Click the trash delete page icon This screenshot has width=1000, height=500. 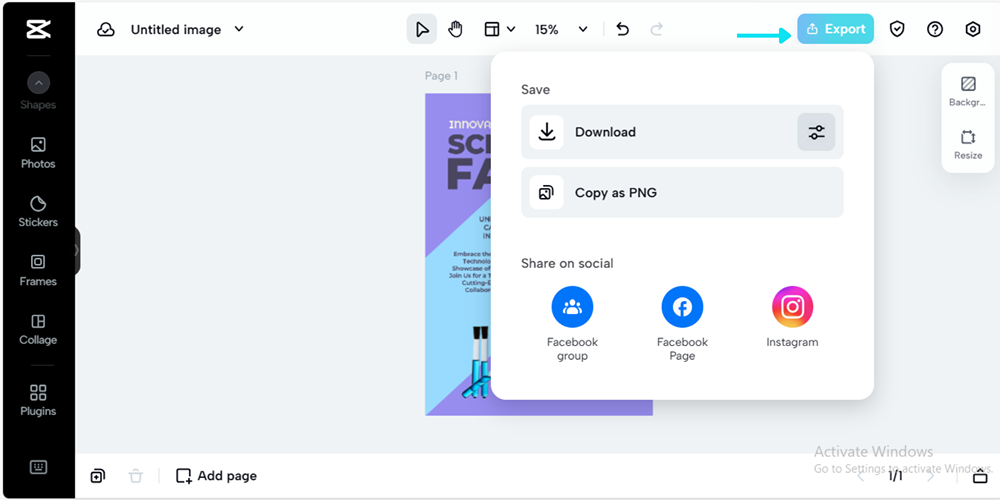pyautogui.click(x=136, y=476)
